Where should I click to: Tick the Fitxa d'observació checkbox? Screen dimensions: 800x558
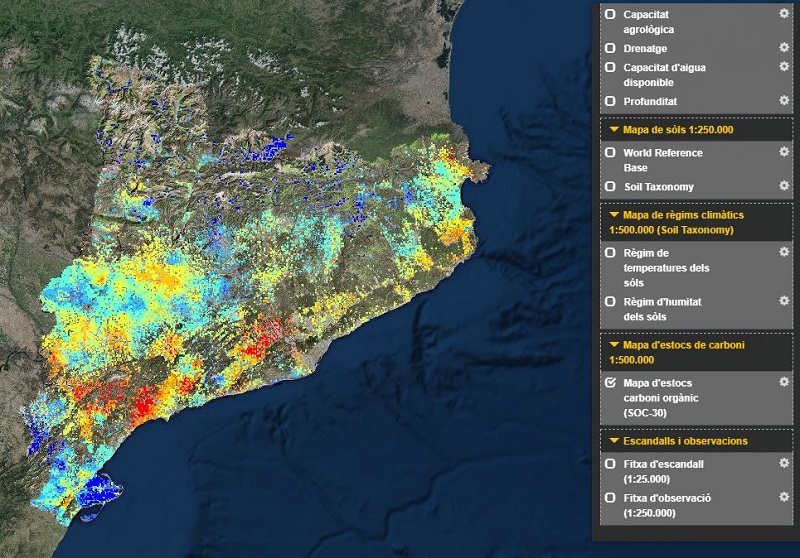coord(610,497)
